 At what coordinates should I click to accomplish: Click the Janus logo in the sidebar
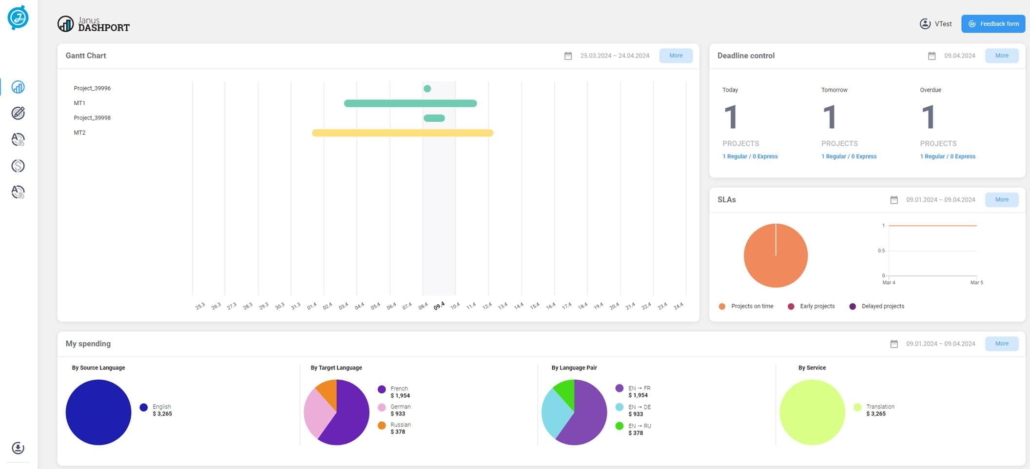pos(18,18)
